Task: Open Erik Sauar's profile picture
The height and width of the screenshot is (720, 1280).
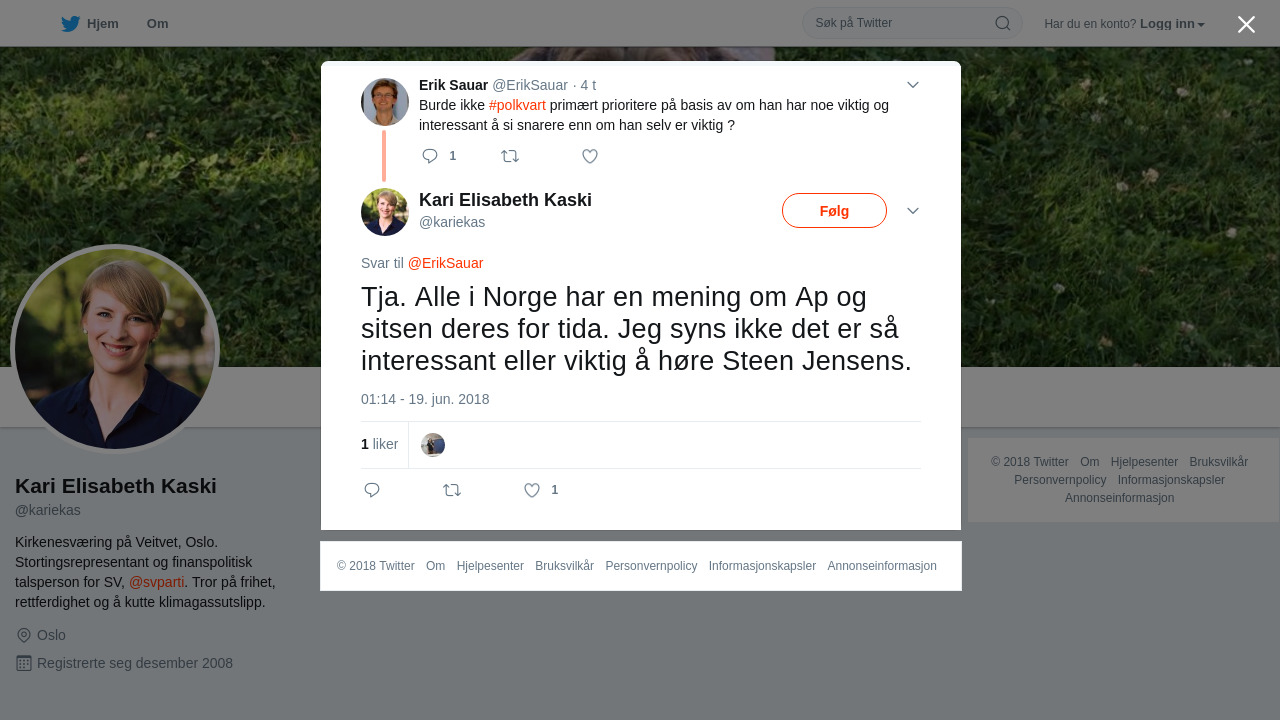Action: point(385,102)
